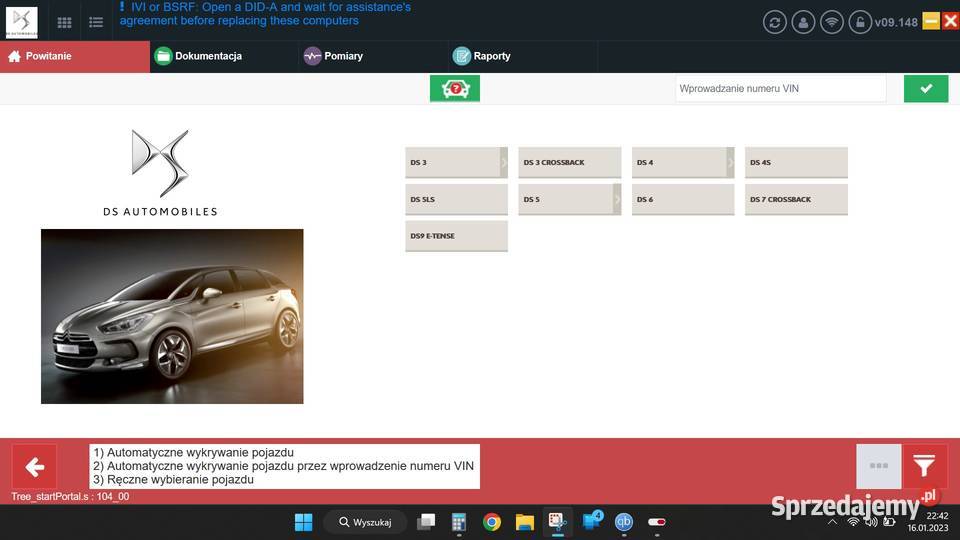This screenshot has width=960, height=540.
Task: Click the DS Automobiles logo icon in header
Action: [x=21, y=22]
